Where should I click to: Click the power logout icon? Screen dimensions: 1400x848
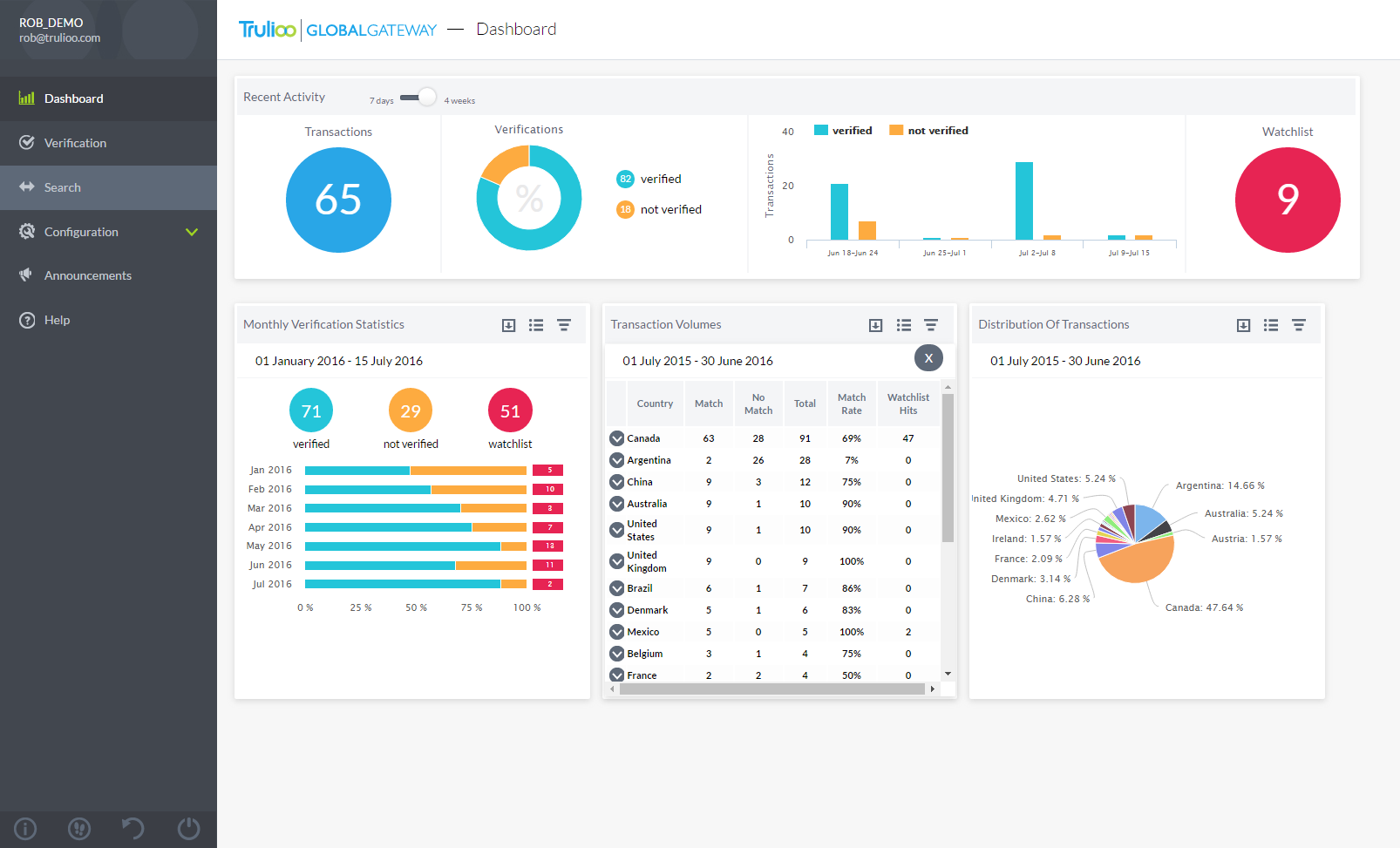point(188,829)
